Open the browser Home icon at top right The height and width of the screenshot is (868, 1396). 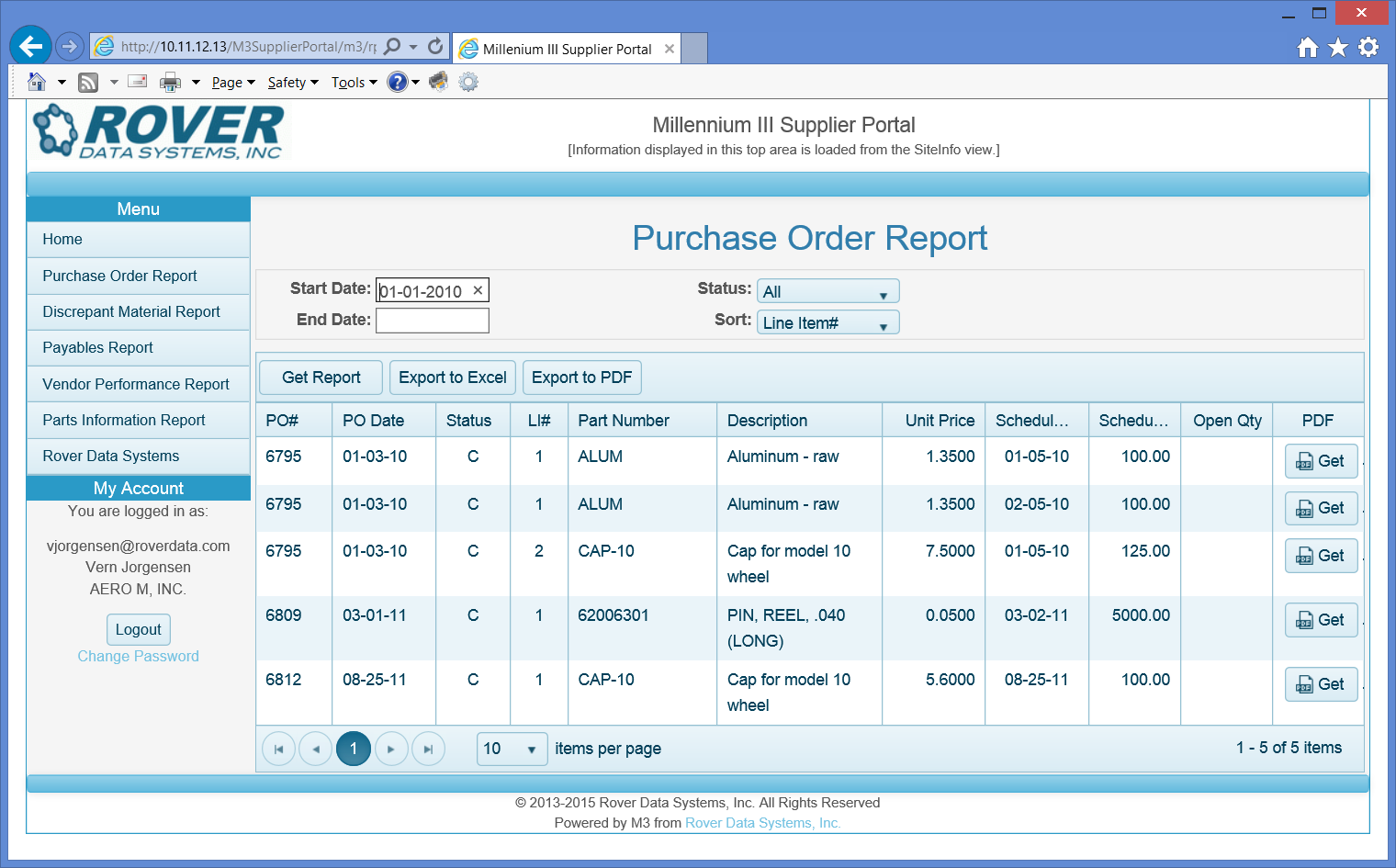click(1308, 47)
